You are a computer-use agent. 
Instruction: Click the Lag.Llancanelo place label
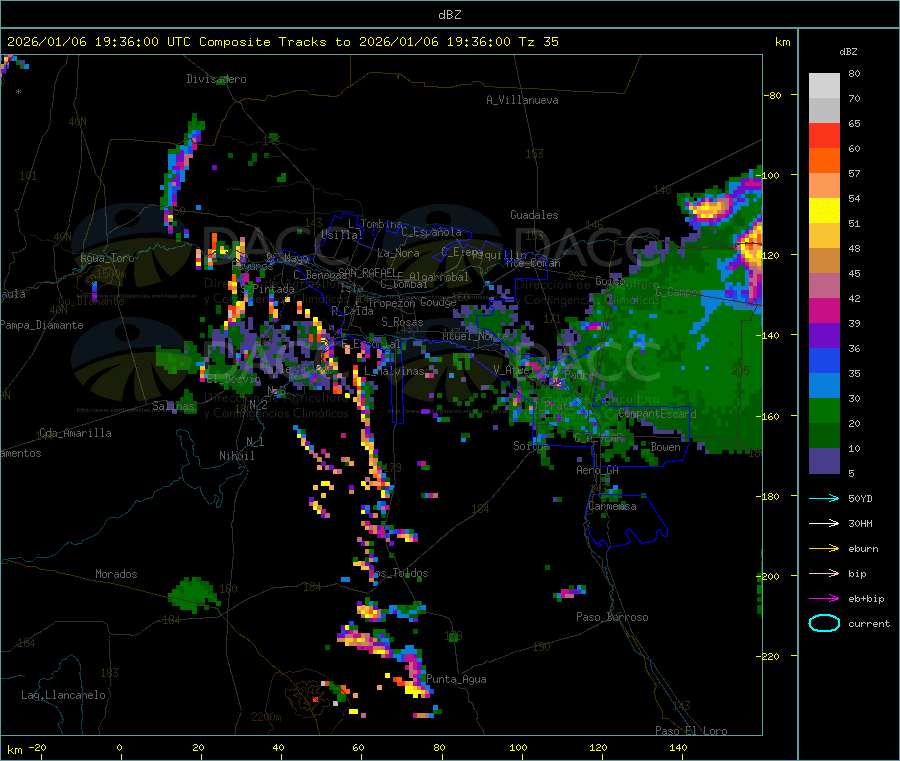coord(64,695)
